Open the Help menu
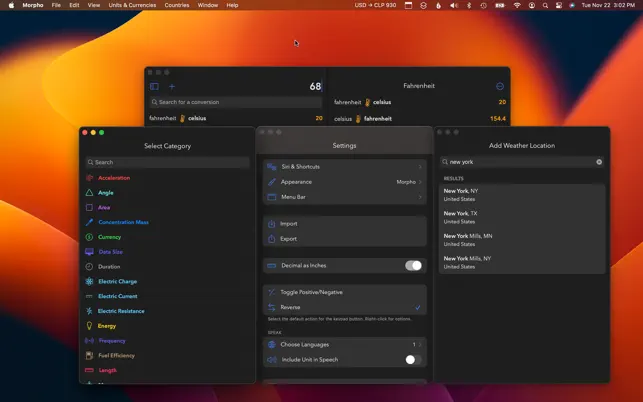This screenshot has width=643, height=402. [232, 5]
